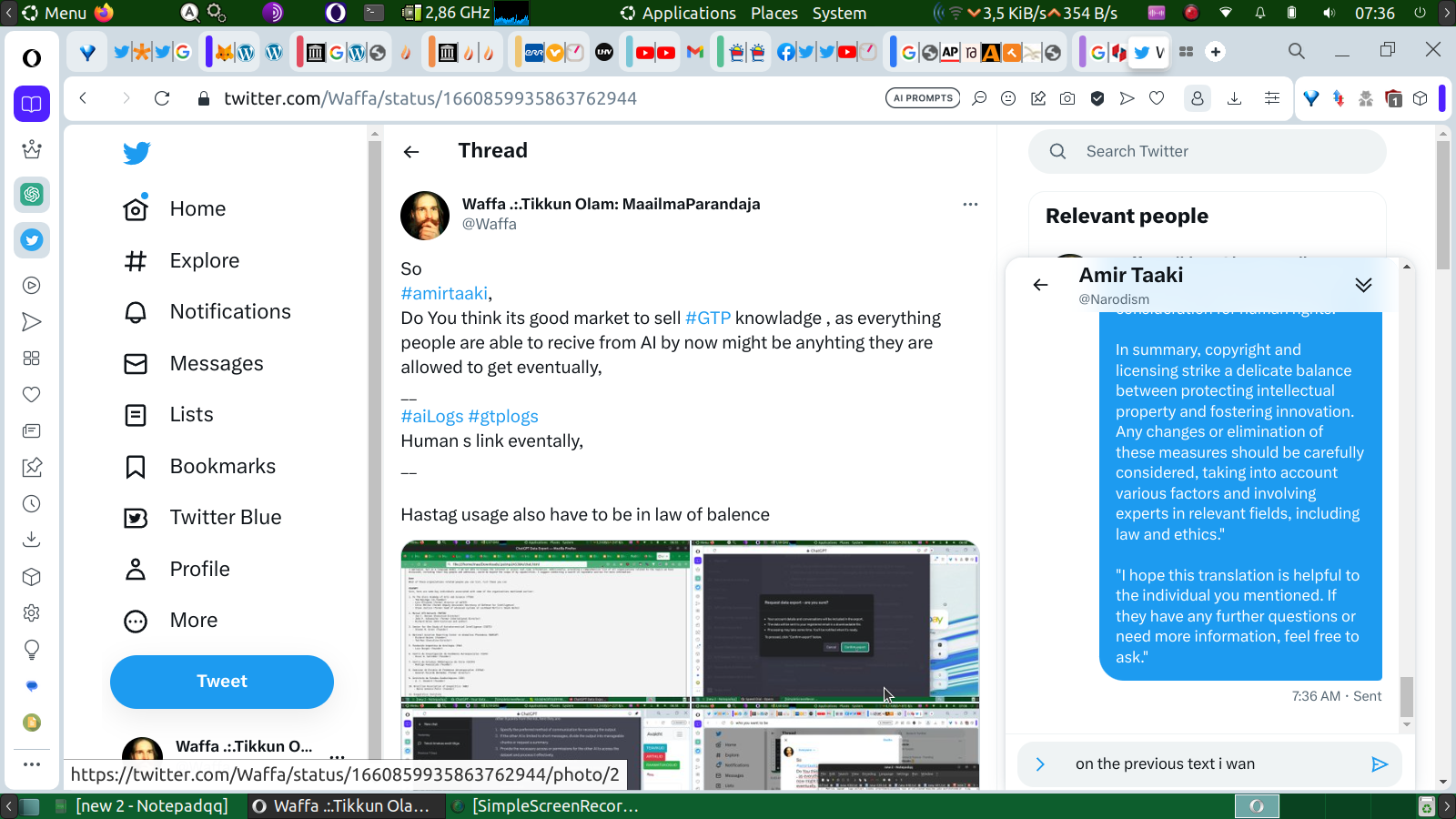Screen dimensions: 1456x819
Task: Open Twitter panel in Opera sidebar
Action: click(32, 240)
